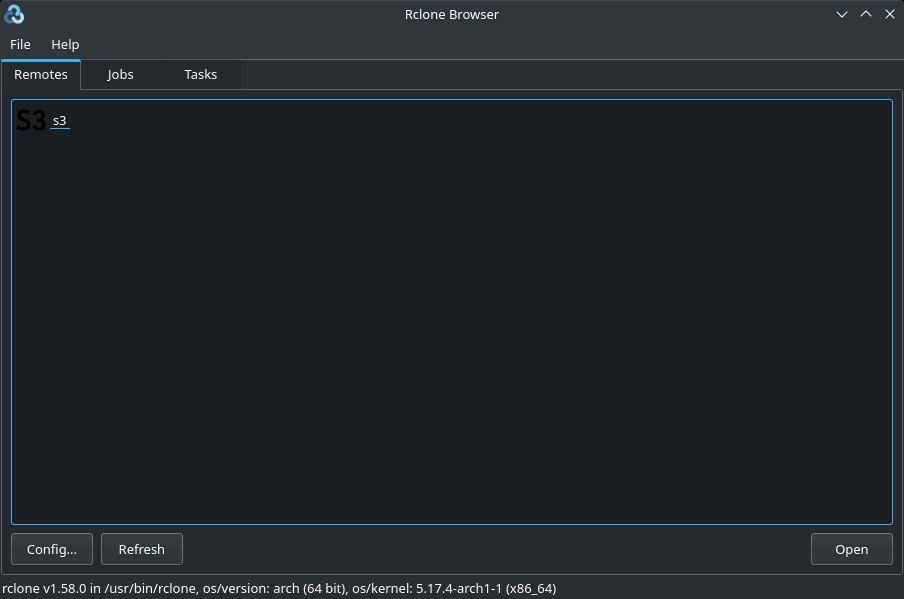Screen dimensions: 904x599
Task: Click the Rclone Browser logo icon
Action: click(x=14, y=14)
